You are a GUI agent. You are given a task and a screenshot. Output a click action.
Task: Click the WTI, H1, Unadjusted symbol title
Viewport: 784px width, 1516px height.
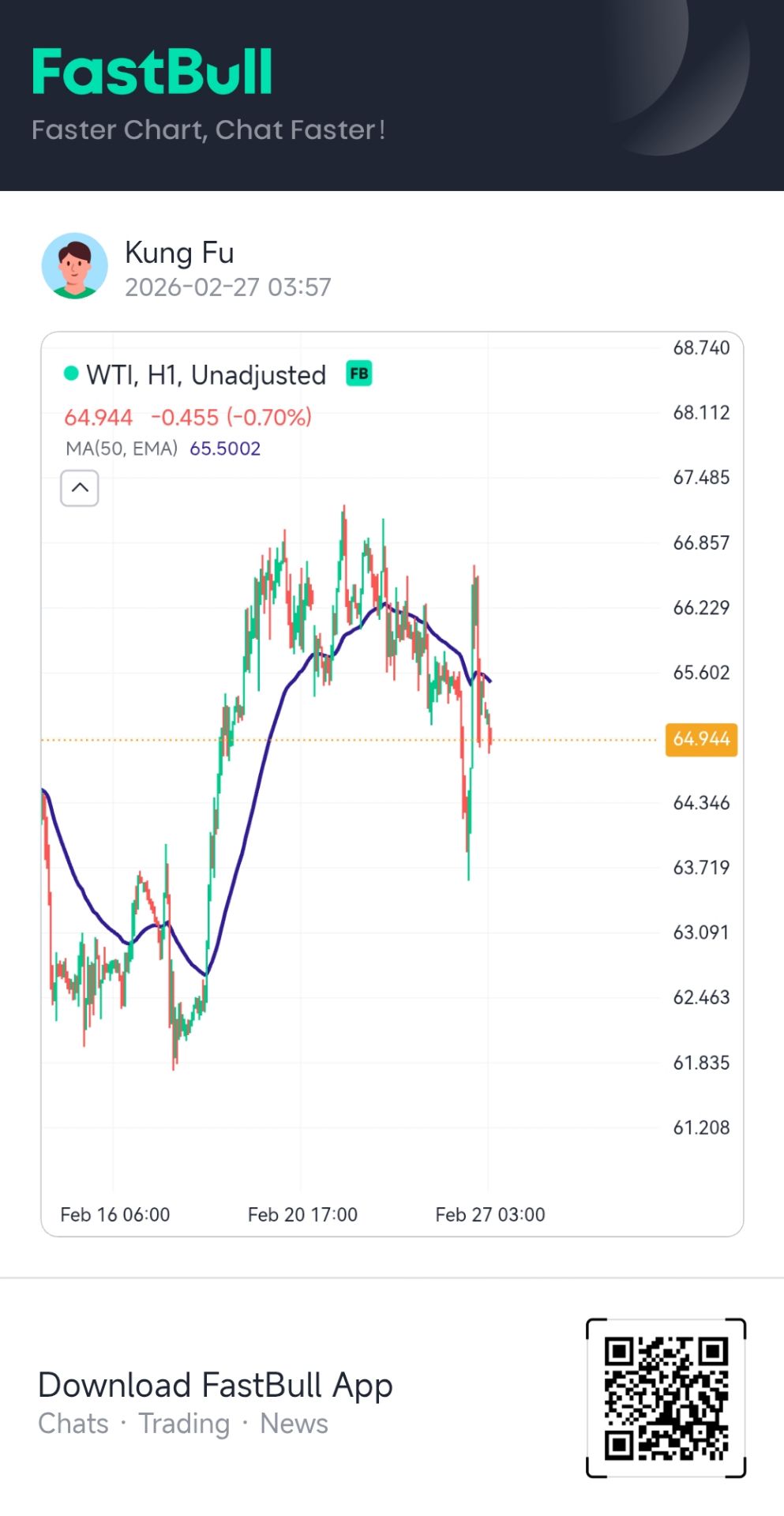206,375
